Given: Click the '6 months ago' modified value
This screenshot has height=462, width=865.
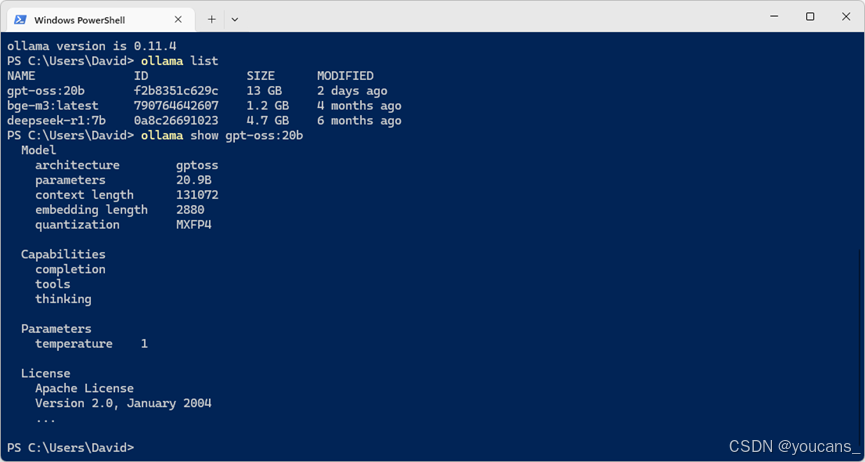Looking at the screenshot, I should [359, 120].
